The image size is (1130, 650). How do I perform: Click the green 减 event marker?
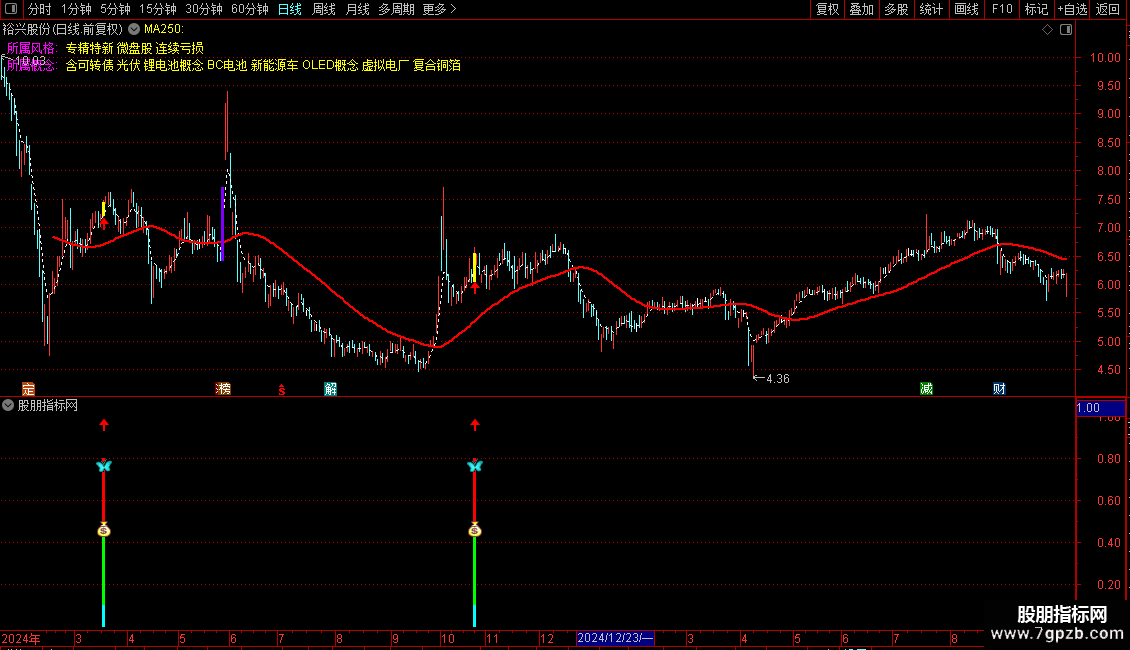tap(927, 389)
